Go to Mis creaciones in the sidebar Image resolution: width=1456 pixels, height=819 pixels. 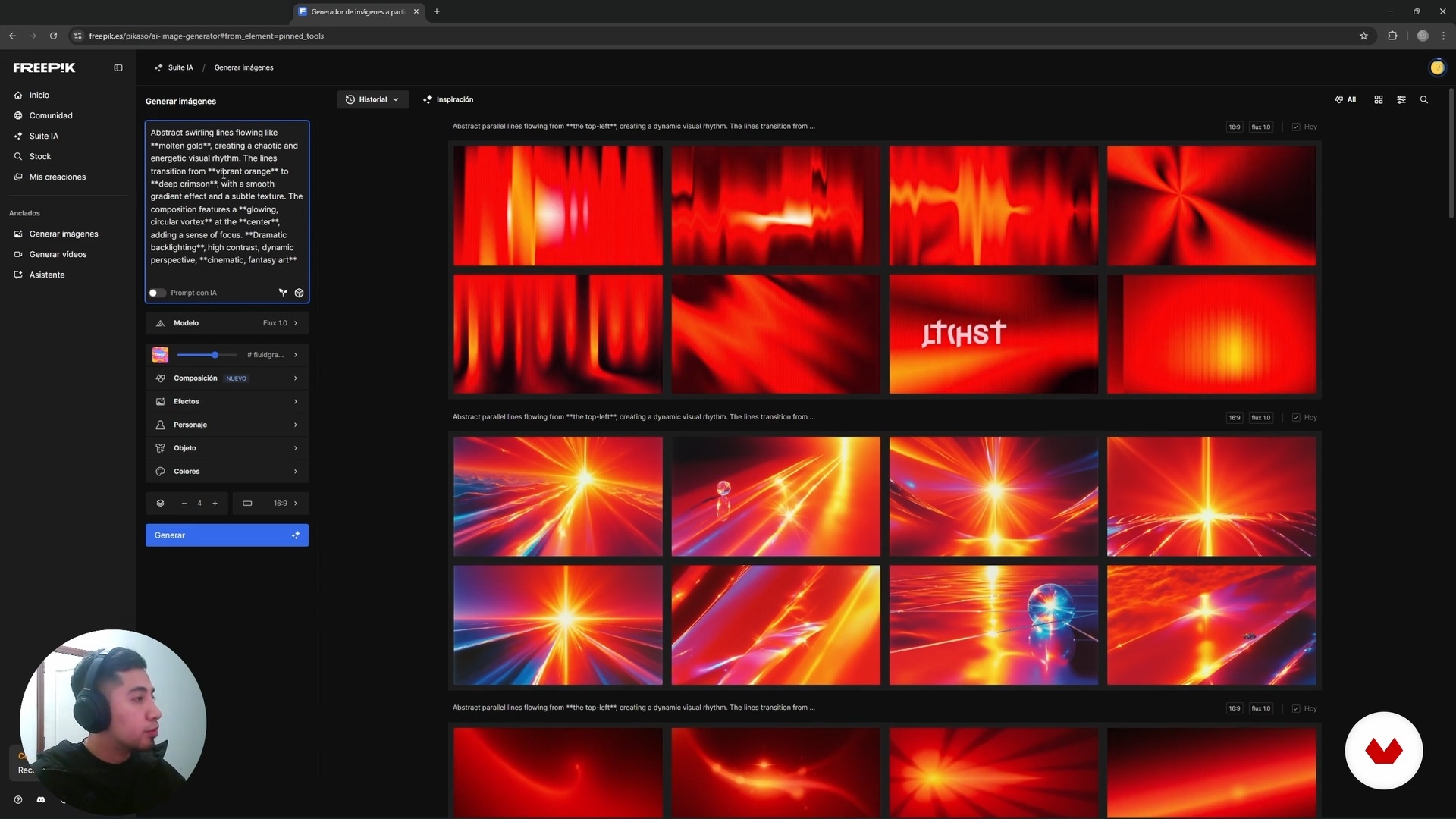[x=57, y=177]
